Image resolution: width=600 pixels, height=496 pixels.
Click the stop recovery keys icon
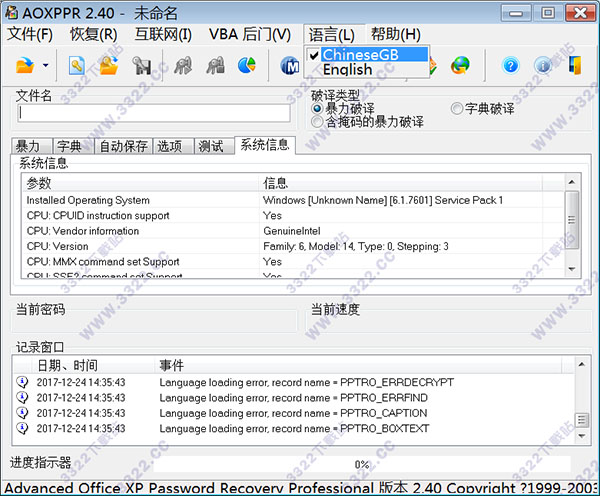coord(215,65)
